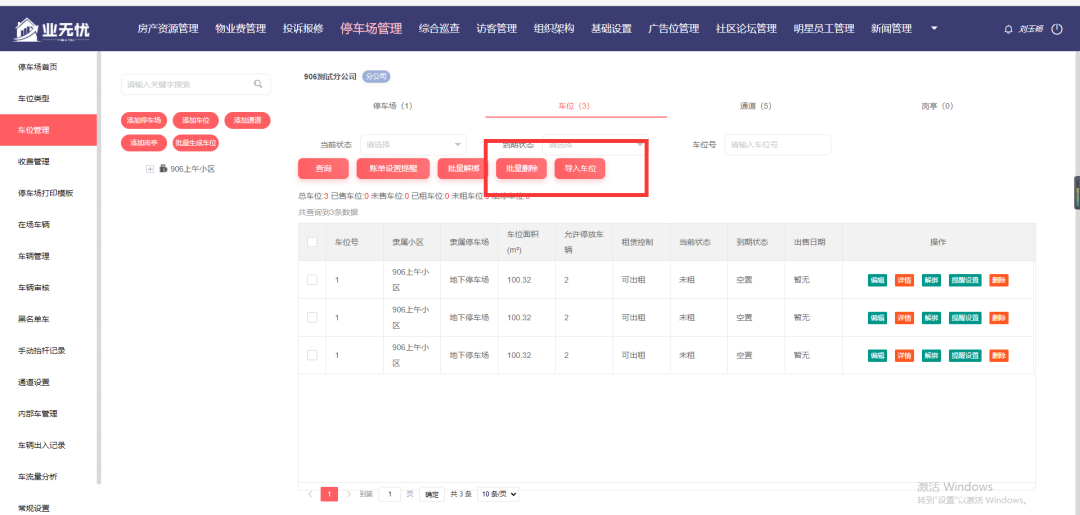Viewport: 1080px width, 515px height.
Task: Click the 账单设置提醒 button
Action: point(393,169)
